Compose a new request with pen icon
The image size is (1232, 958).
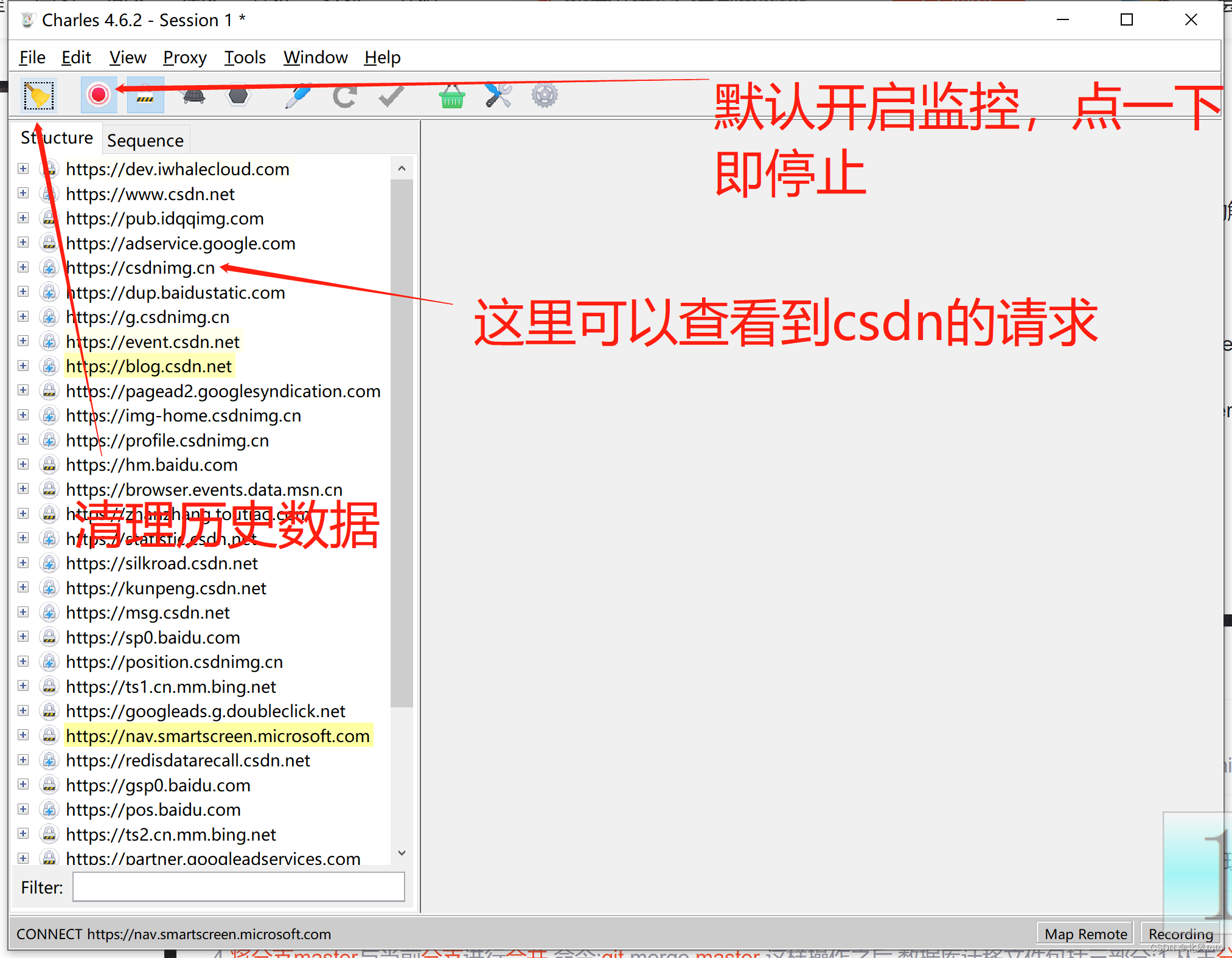point(298,95)
